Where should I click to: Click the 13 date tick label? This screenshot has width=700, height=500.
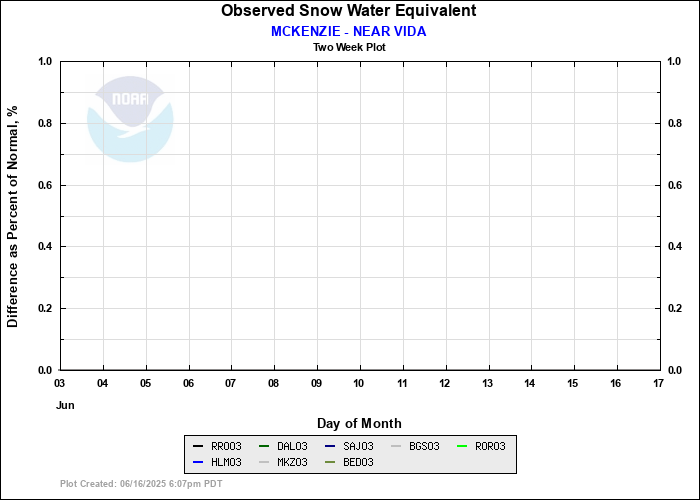point(487,383)
